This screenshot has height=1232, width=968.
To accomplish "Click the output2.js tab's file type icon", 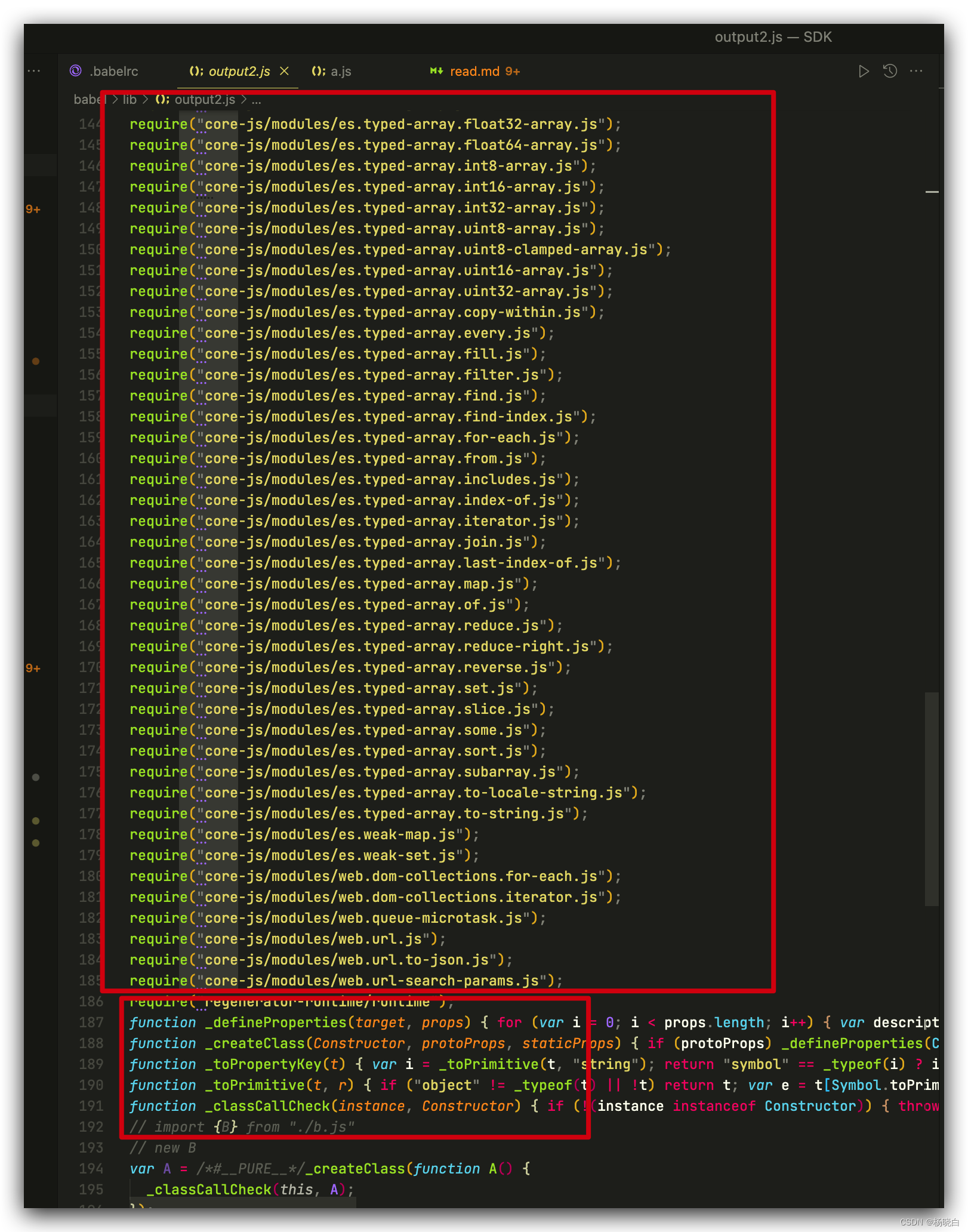I will coord(196,71).
